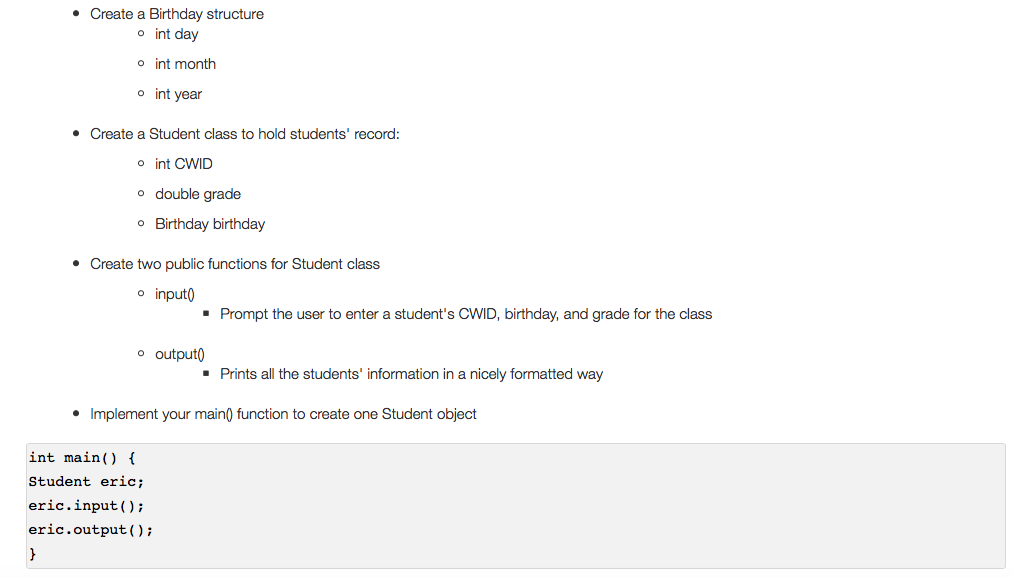Select the "input()" sub-bullet text
Viewport: 1013px width, 577px height.
click(174, 294)
